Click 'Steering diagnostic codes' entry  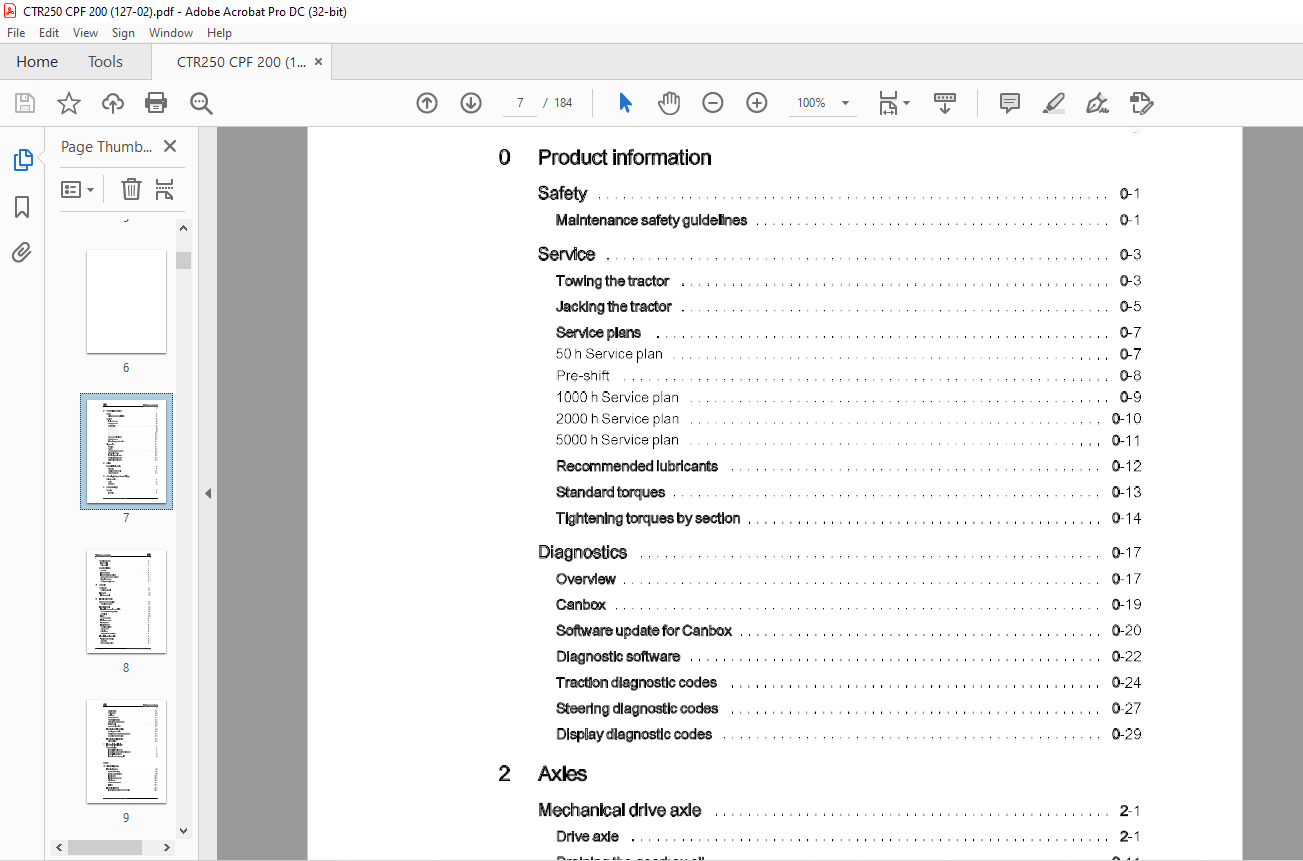coord(637,709)
